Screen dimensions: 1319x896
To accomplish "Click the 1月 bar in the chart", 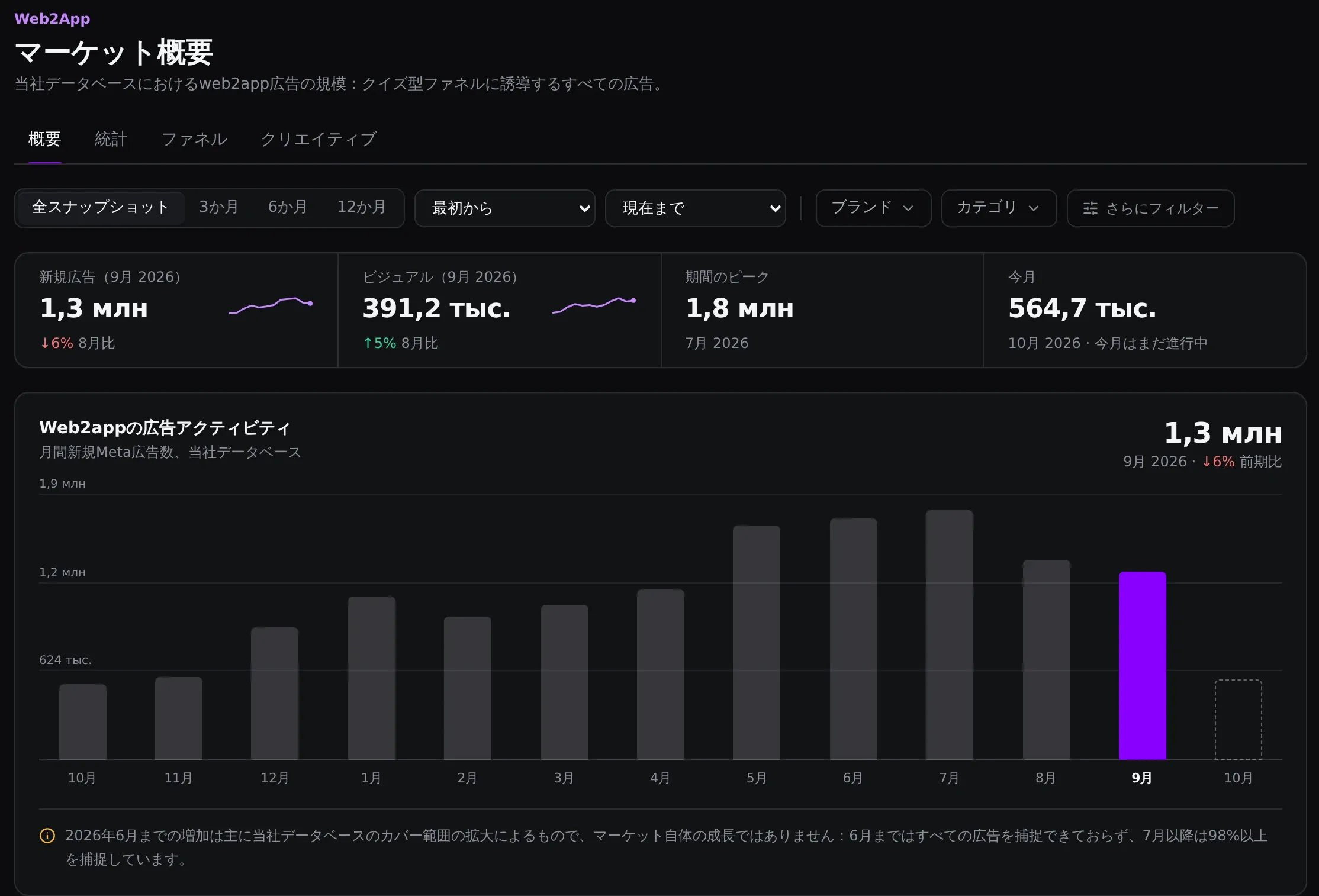I will pos(371,678).
